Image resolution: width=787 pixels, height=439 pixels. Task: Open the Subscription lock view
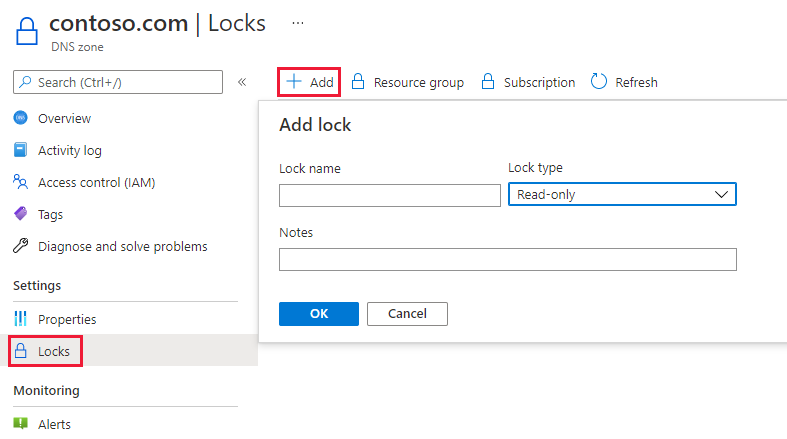pos(528,82)
